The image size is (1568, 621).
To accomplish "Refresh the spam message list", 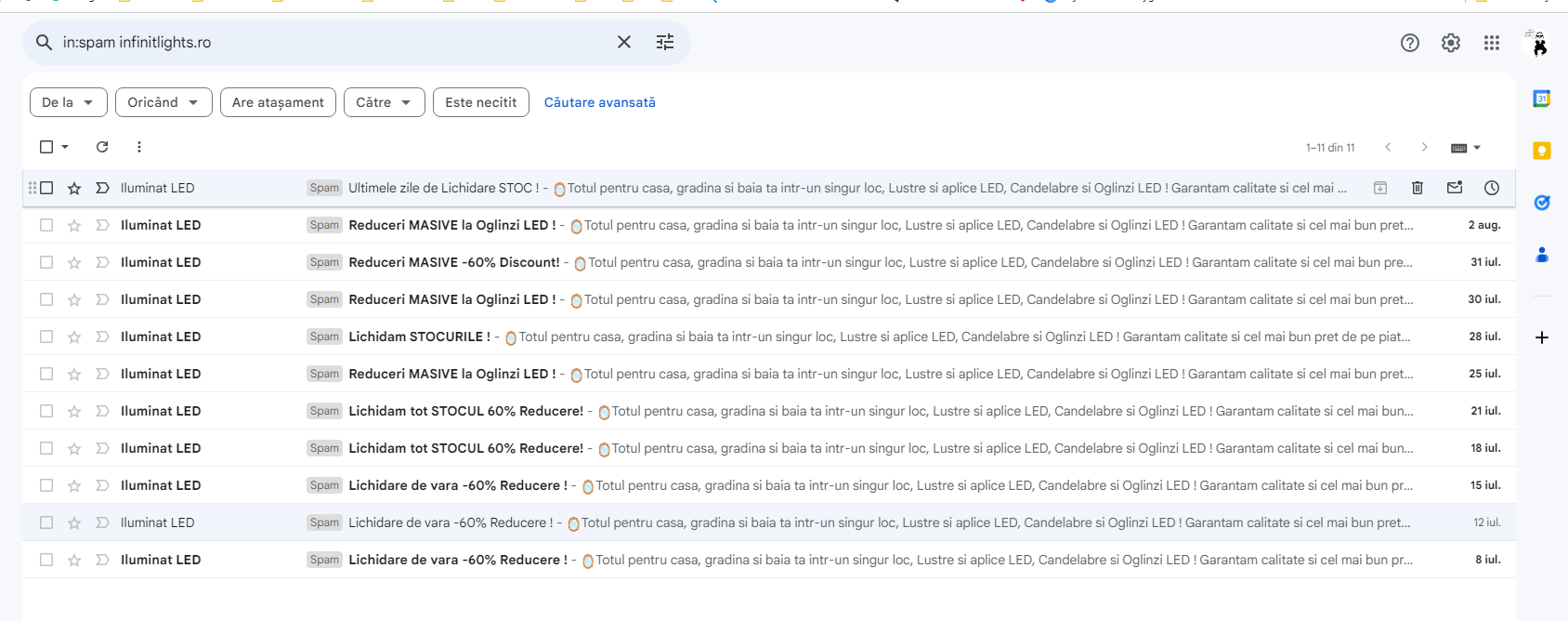I will pos(102,147).
